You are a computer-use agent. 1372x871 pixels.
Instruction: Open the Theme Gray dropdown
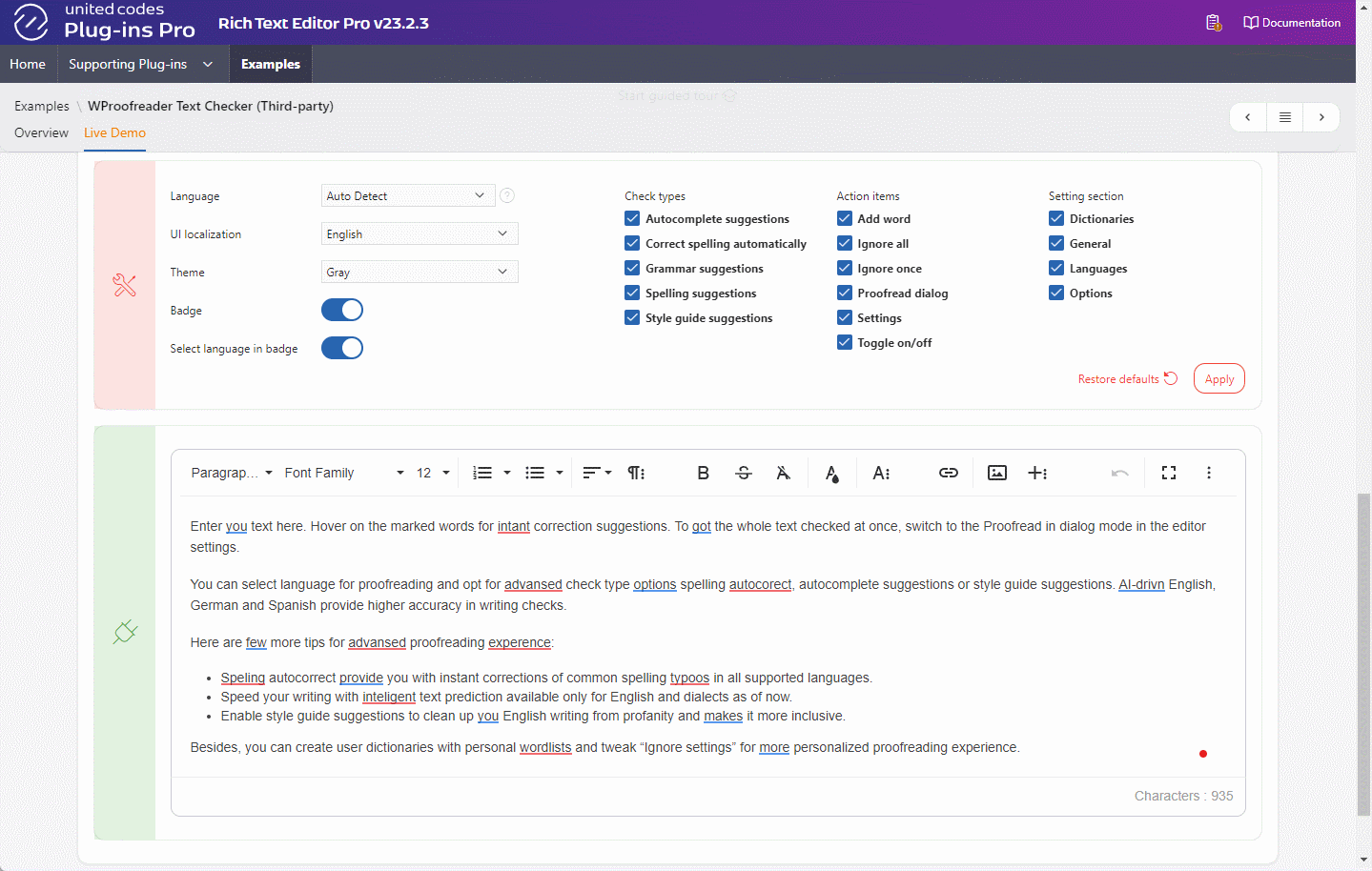[420, 272]
